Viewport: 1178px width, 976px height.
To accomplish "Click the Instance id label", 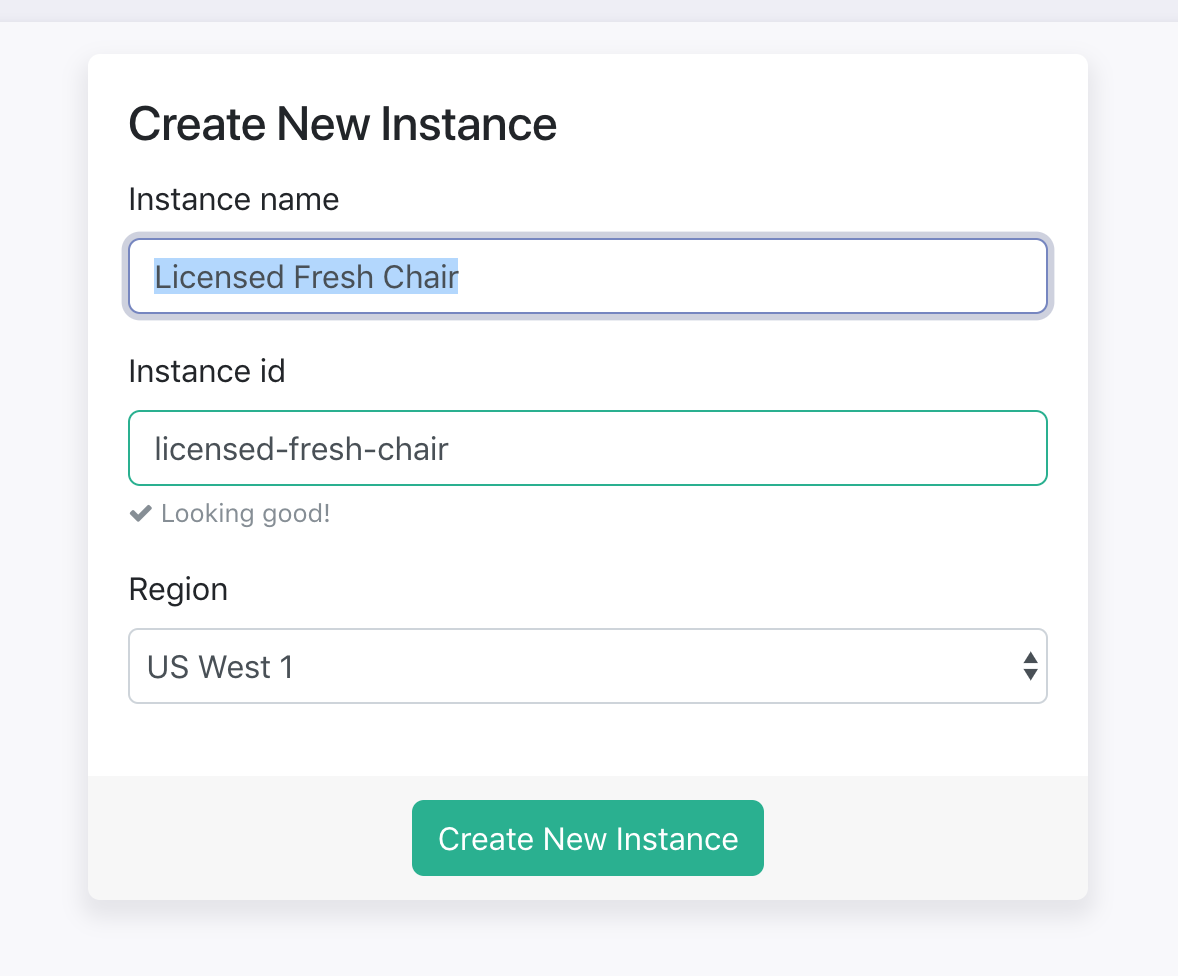I will [x=207, y=372].
